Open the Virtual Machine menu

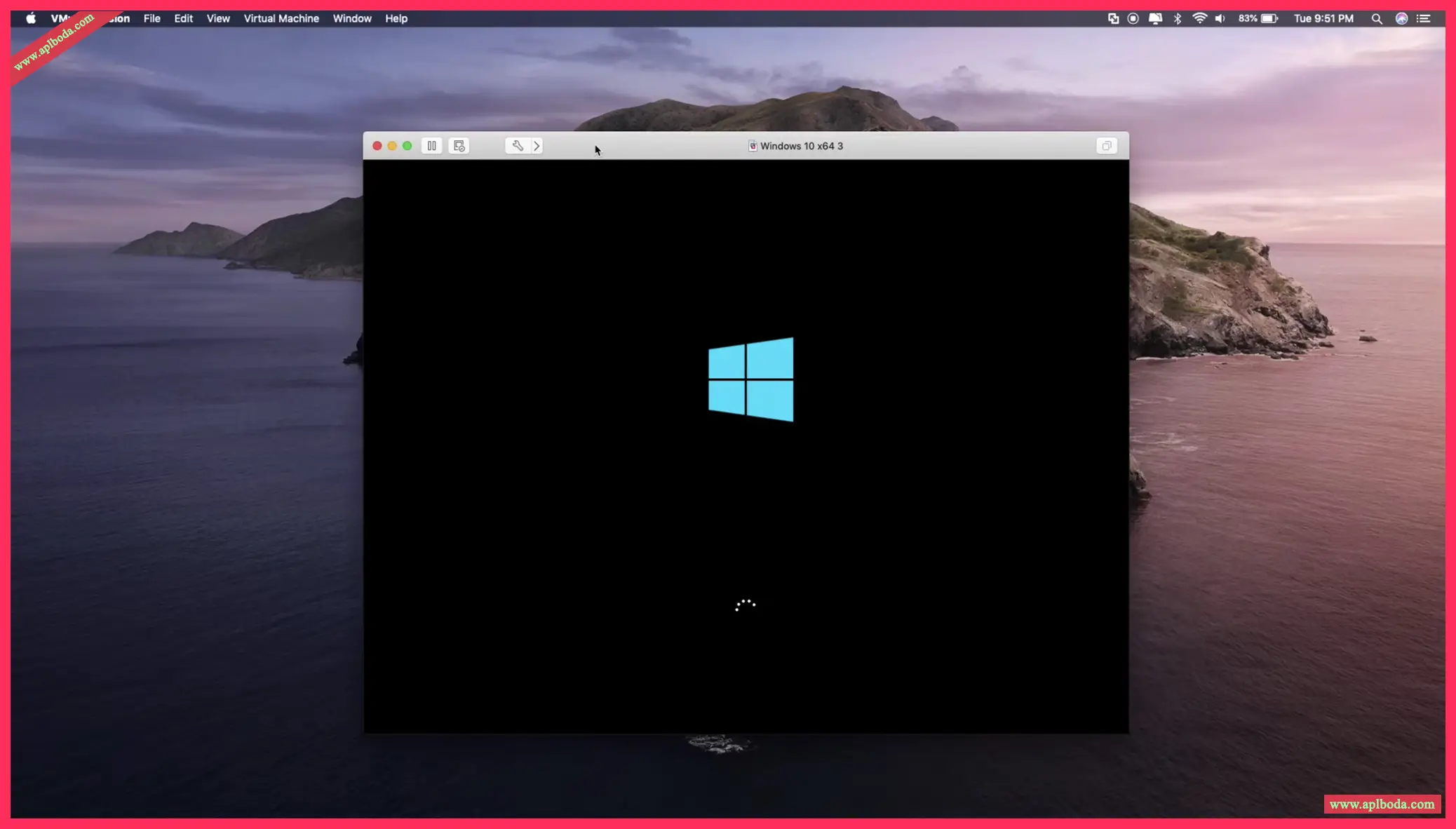click(281, 18)
